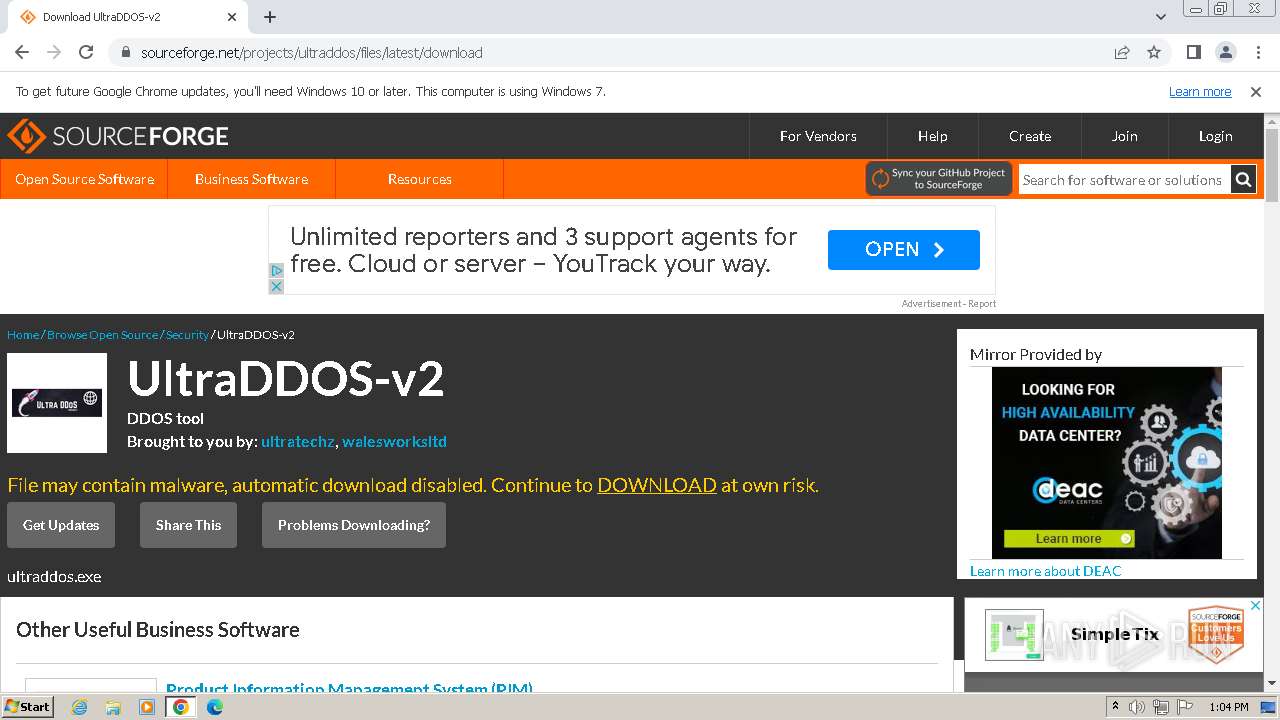
Task: Open the tab search chevron
Action: point(1161,17)
